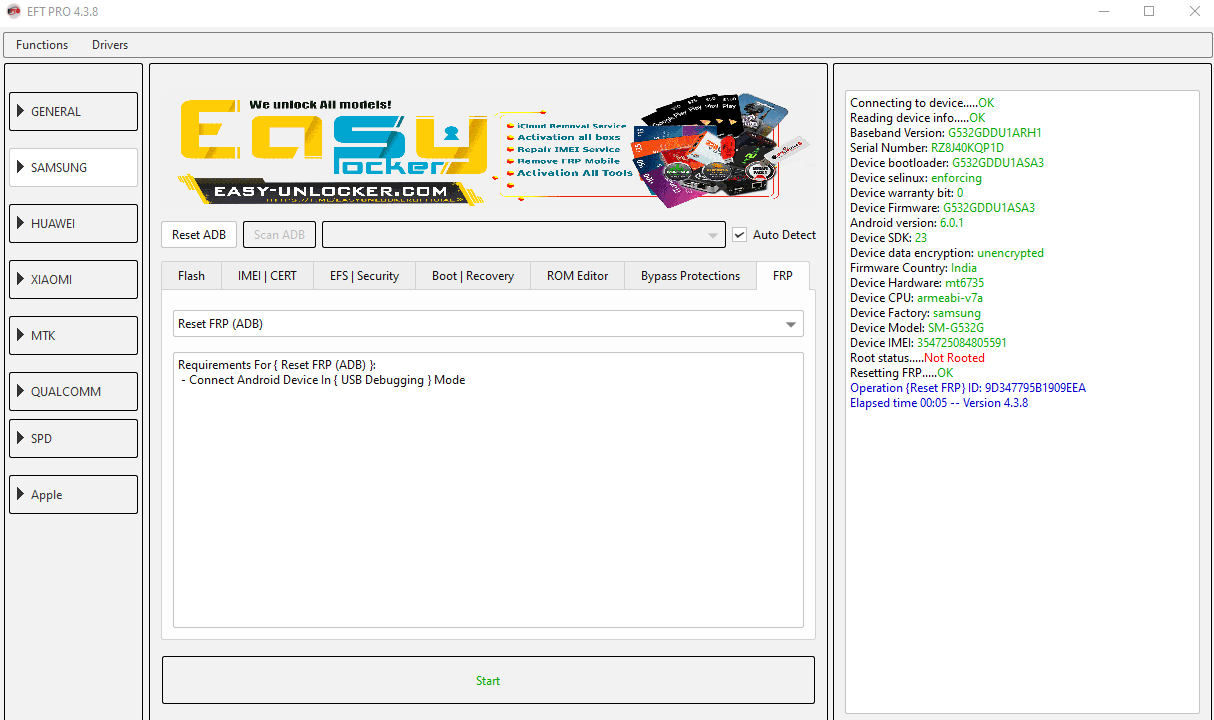
Task: Open the Functions menu
Action: (x=42, y=45)
